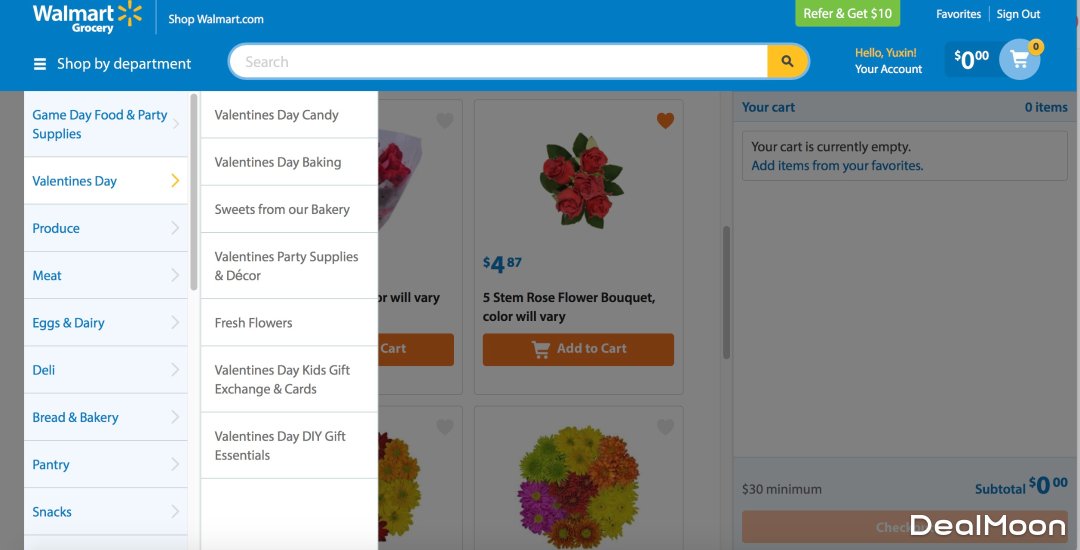Expand the Produce department chevron
Viewport: 1080px width, 550px height.
(x=175, y=228)
